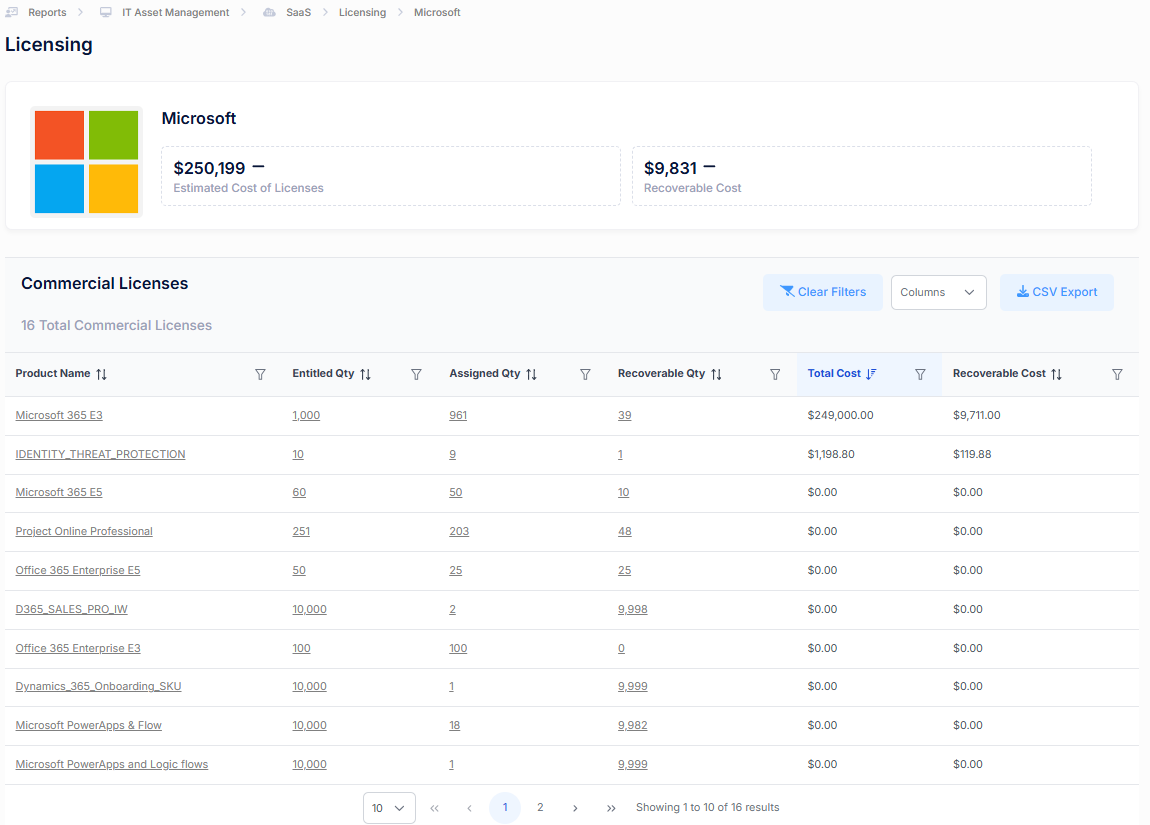Click Showing 1 to 10 of 16 results
This screenshot has height=825, width=1150.
coord(707,807)
